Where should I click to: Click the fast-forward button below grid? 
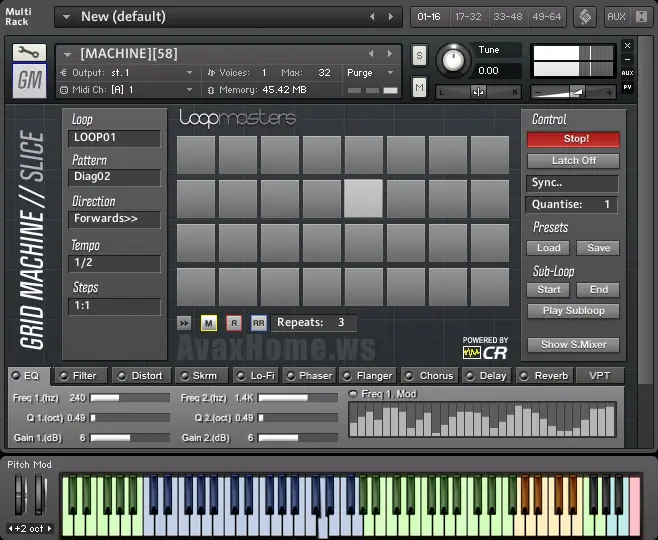(x=184, y=323)
